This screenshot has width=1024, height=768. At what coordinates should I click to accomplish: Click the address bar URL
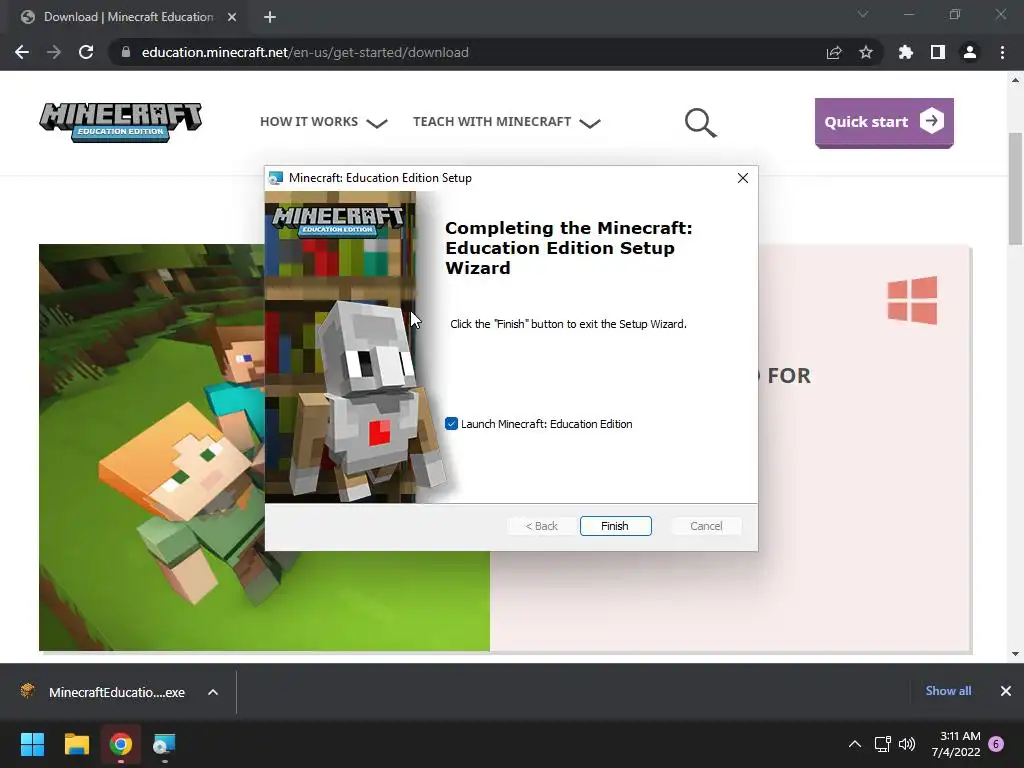[x=305, y=52]
